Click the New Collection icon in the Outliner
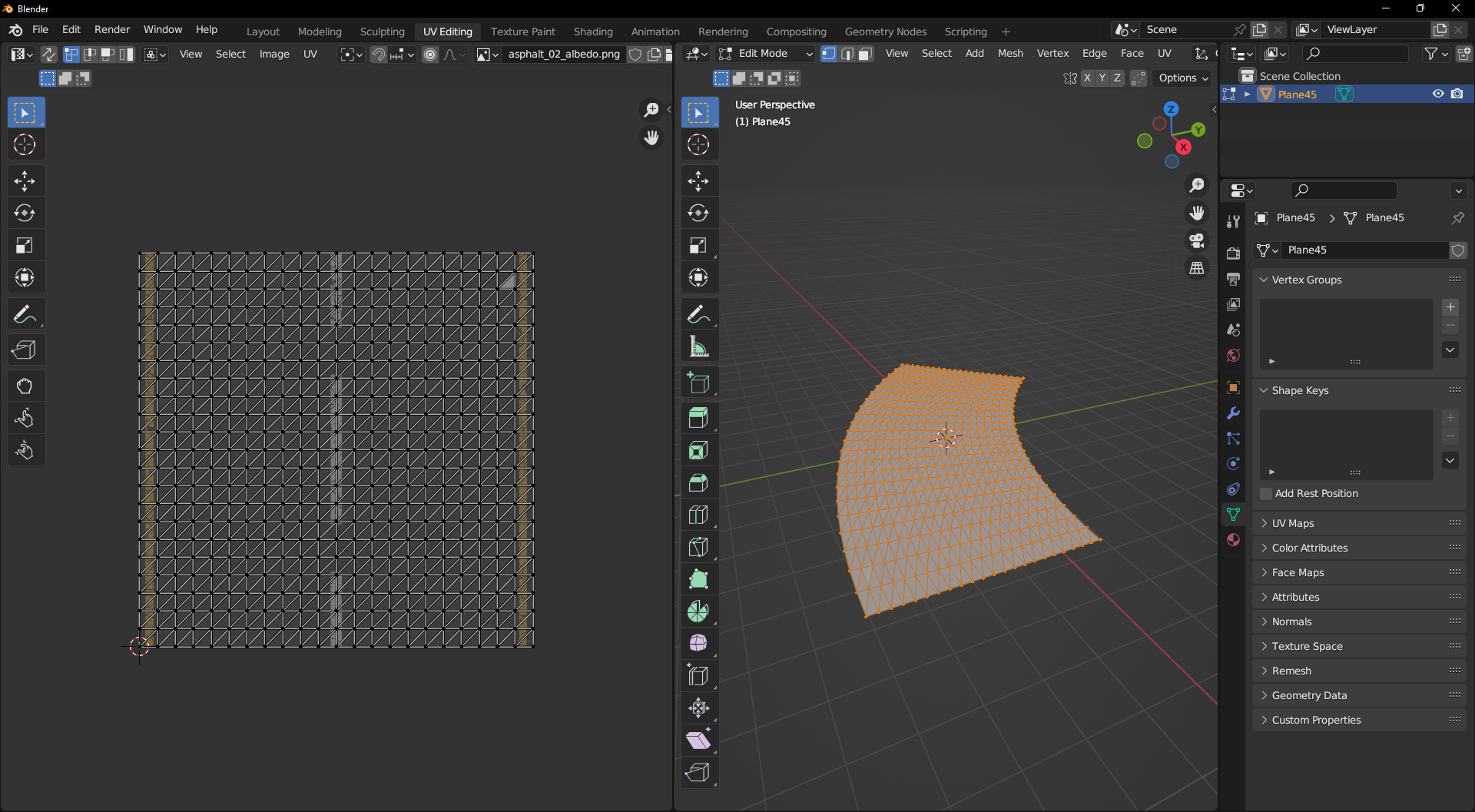 point(1465,54)
